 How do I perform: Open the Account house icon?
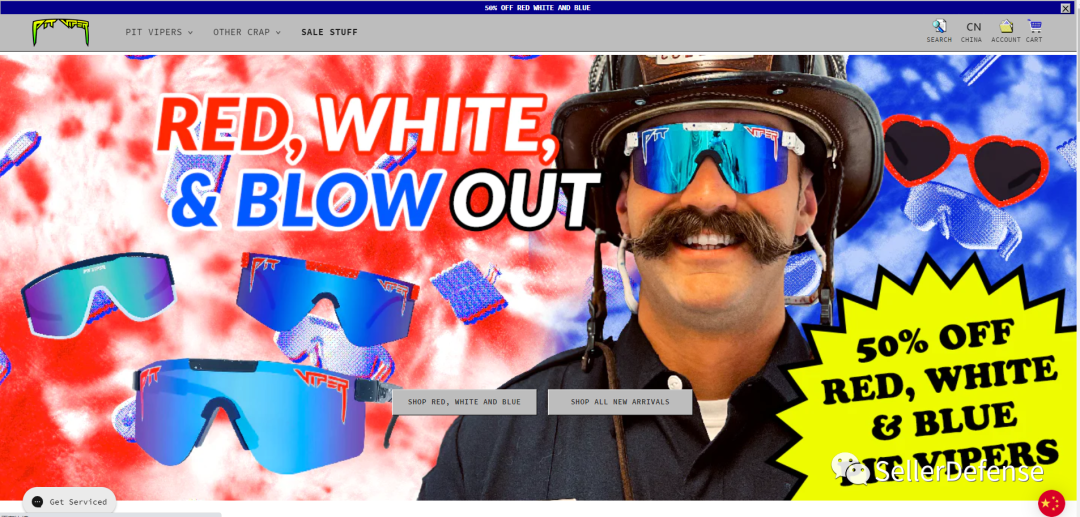click(x=1006, y=31)
